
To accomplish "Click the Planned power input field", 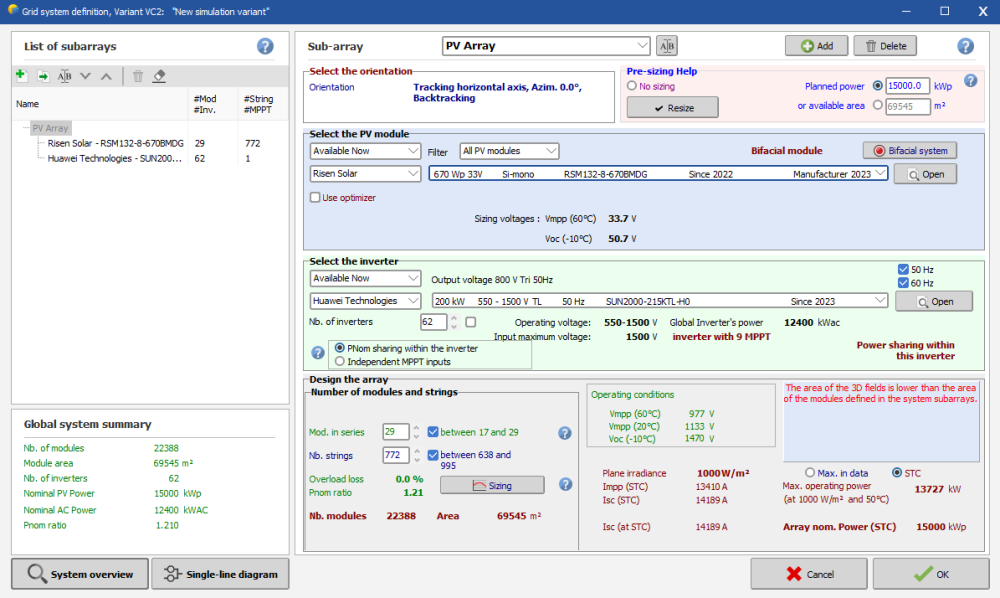I will tap(909, 86).
